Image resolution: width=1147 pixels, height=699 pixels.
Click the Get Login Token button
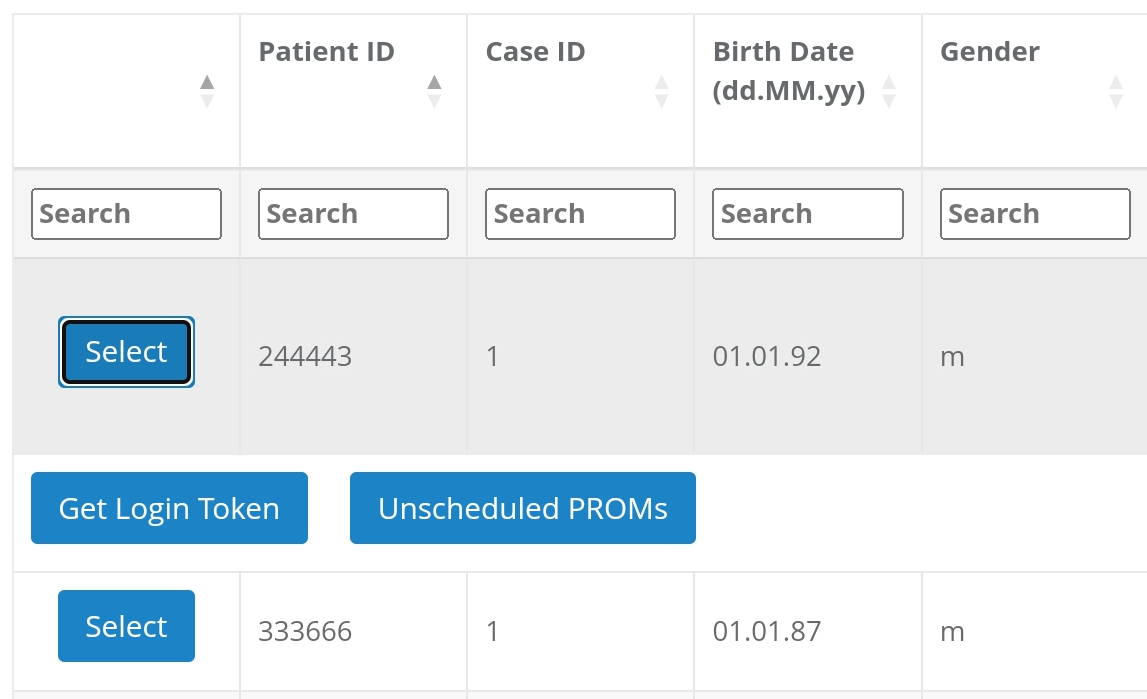169,508
